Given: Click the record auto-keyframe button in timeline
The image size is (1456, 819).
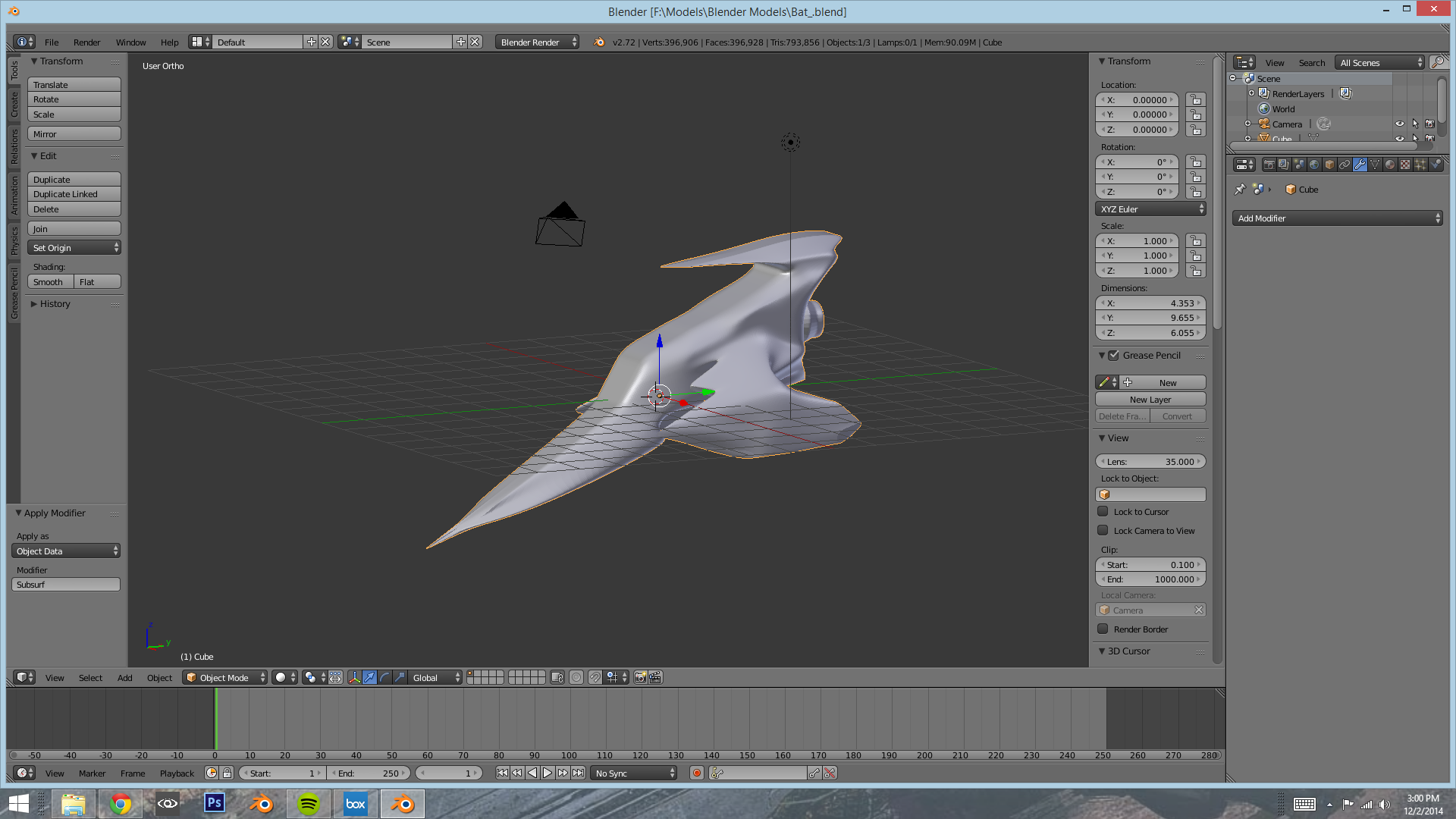Looking at the screenshot, I should [696, 773].
